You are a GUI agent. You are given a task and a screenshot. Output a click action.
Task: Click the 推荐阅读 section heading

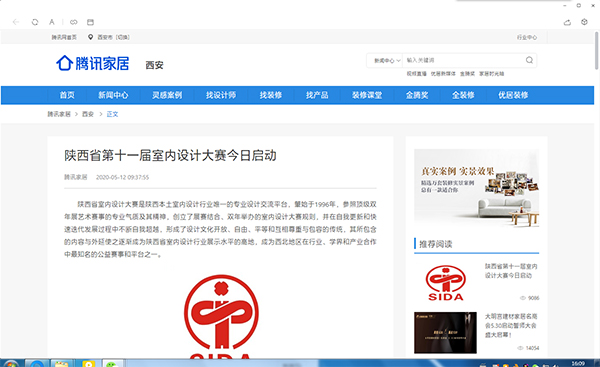coord(436,244)
